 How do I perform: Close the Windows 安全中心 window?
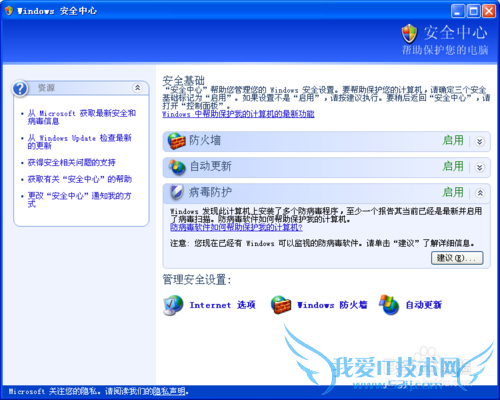click(x=489, y=11)
